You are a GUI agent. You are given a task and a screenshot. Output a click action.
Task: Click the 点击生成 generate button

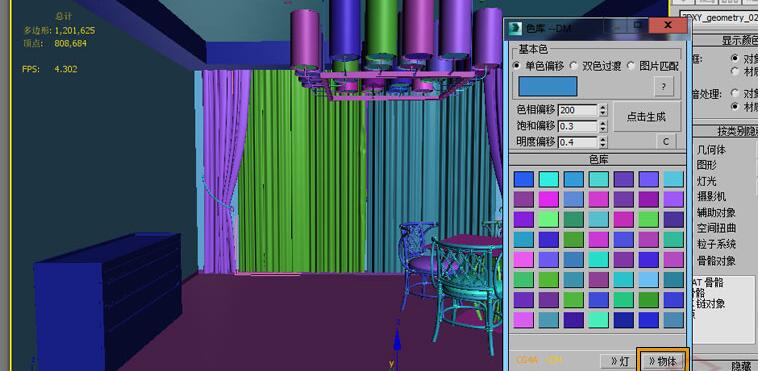point(646,117)
